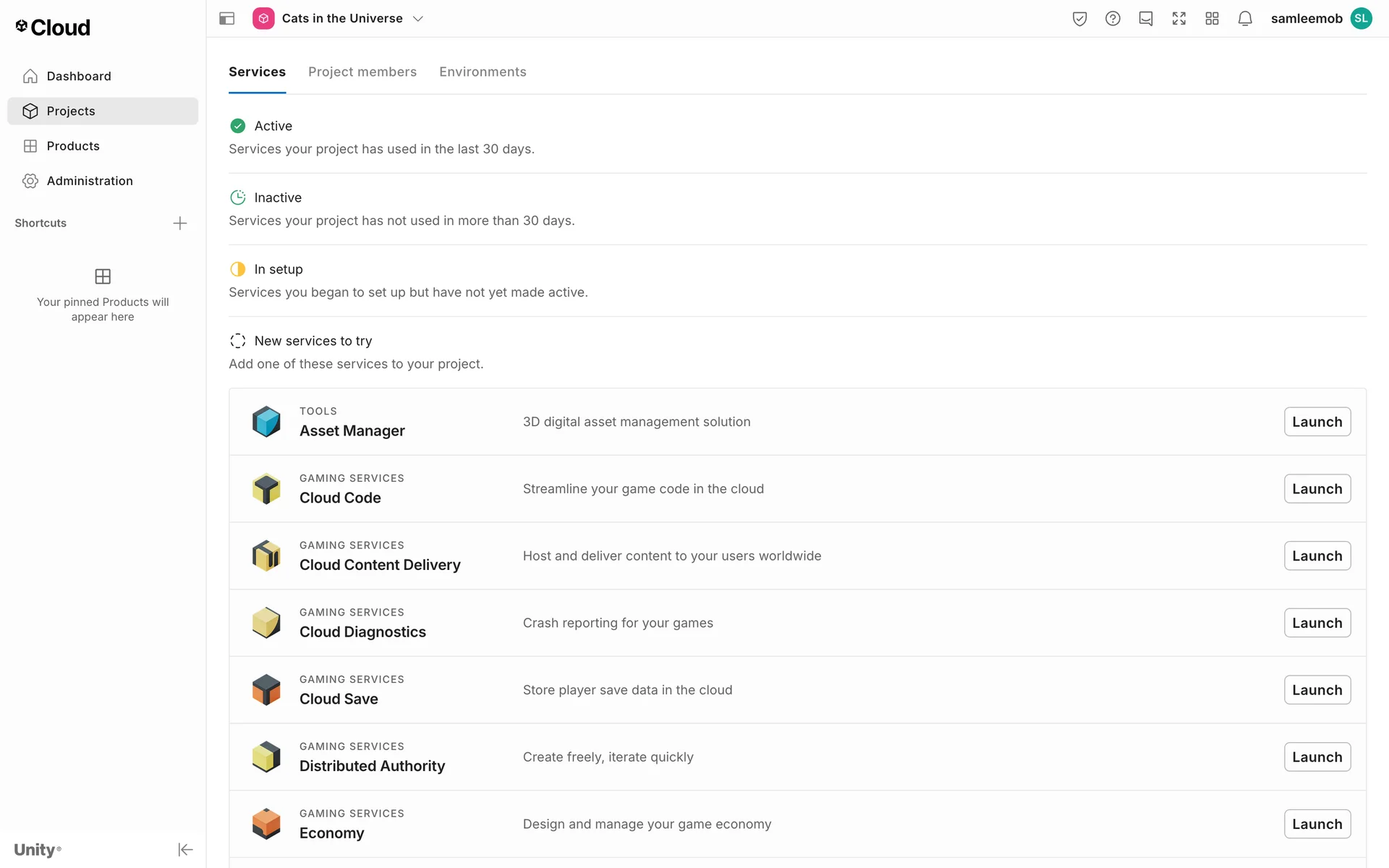This screenshot has height=868, width=1389.
Task: Open the apps grid icon
Action: pos(1212,19)
